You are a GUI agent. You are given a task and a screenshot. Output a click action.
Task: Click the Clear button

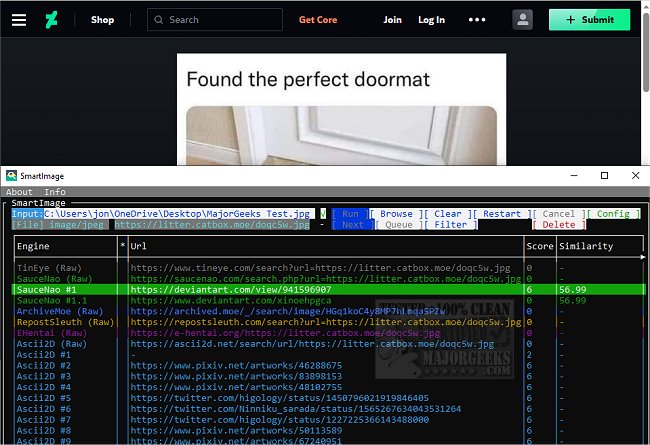[x=448, y=214]
